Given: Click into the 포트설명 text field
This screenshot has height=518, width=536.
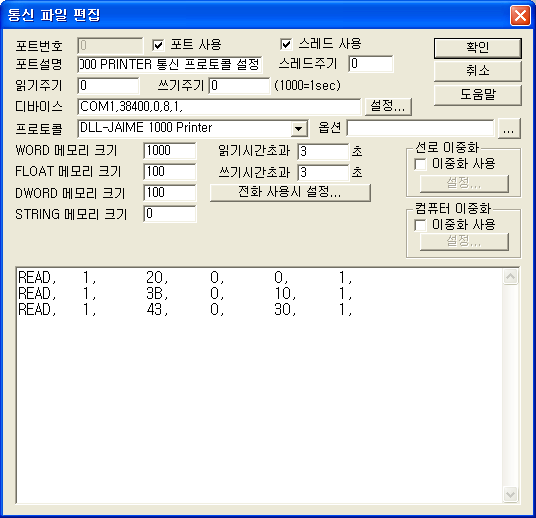Looking at the screenshot, I should [x=170, y=65].
